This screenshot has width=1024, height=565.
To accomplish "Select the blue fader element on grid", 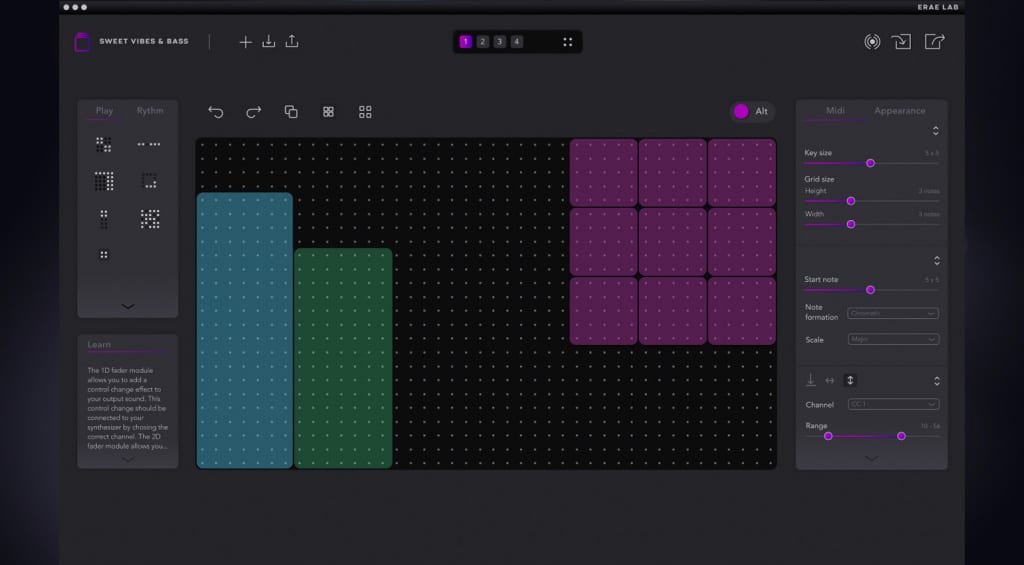I will pos(245,330).
